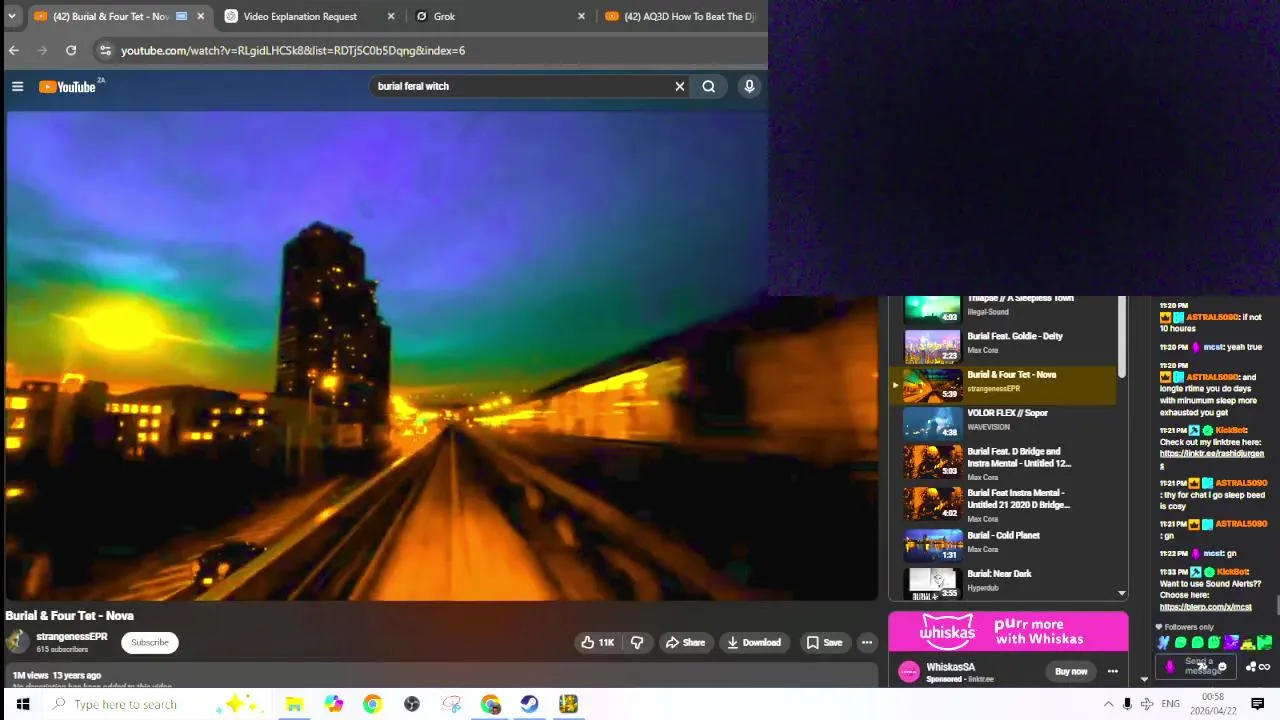Open WhiskasSA ad options menu
Viewport: 1280px width, 720px height.
(1113, 671)
